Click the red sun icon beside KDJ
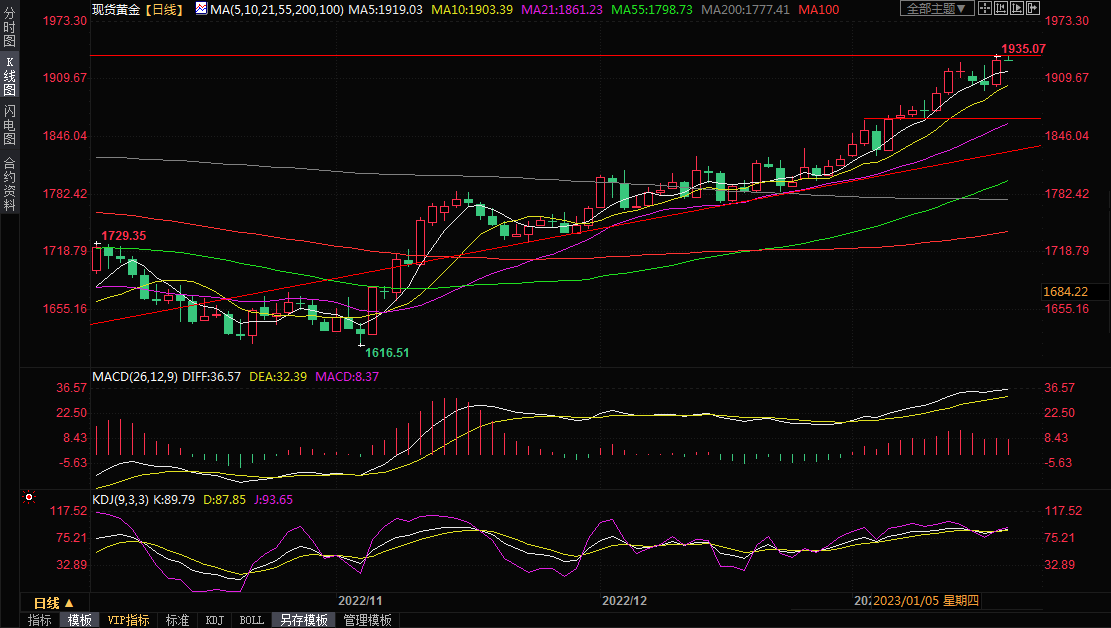The width and height of the screenshot is (1111, 628). click(x=30, y=497)
